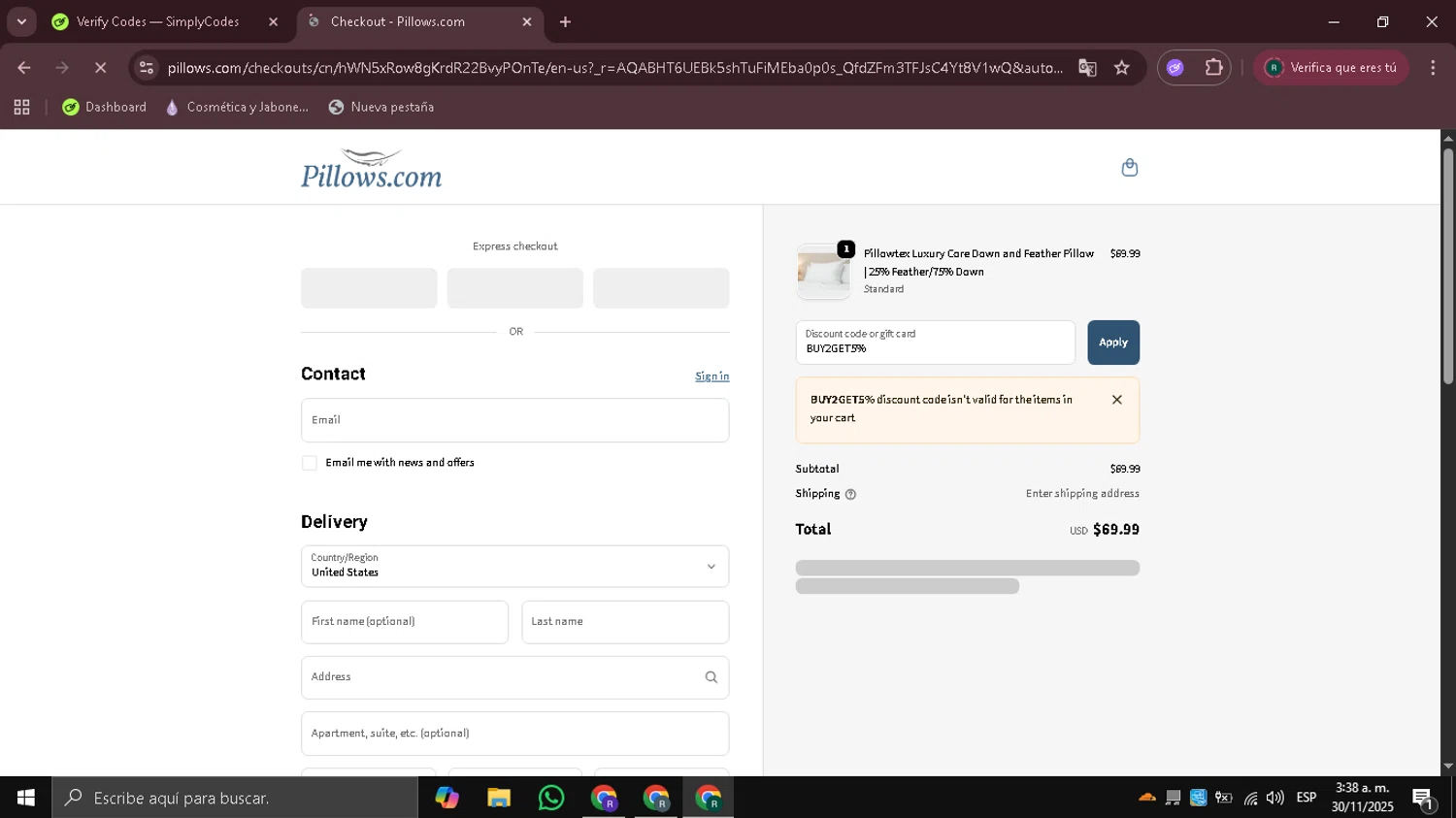Click the Pillowtex pillow product thumbnail
The image size is (1456, 818).
[x=823, y=272]
